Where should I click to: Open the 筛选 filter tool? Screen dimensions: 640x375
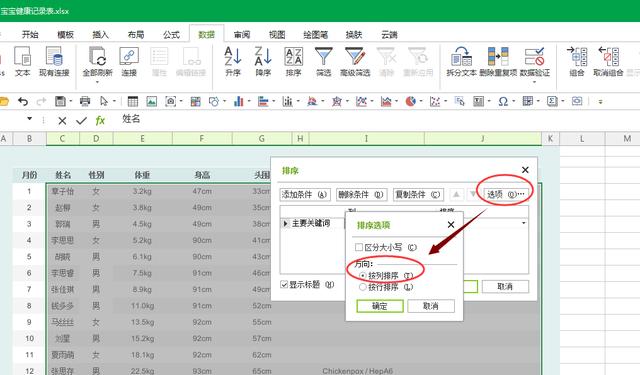coord(323,56)
